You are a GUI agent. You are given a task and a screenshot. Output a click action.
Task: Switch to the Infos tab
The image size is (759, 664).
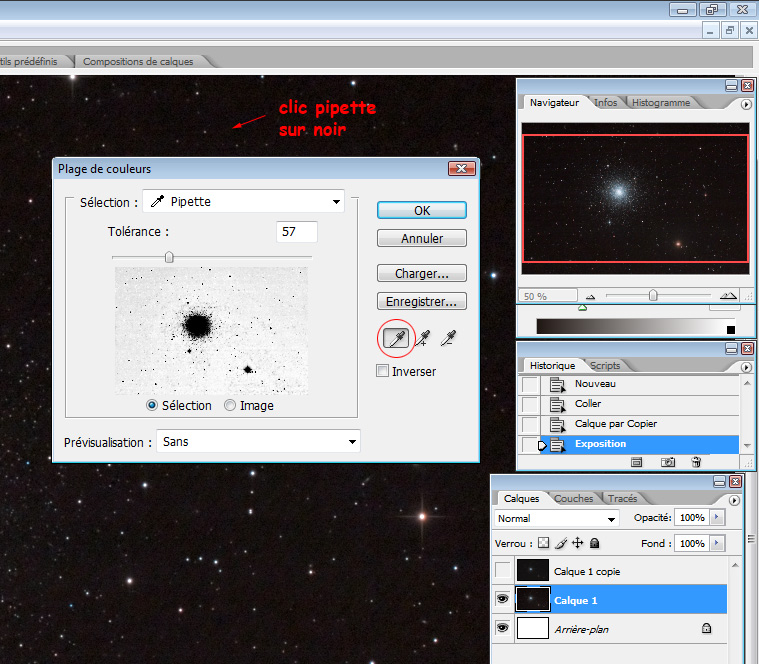605,103
